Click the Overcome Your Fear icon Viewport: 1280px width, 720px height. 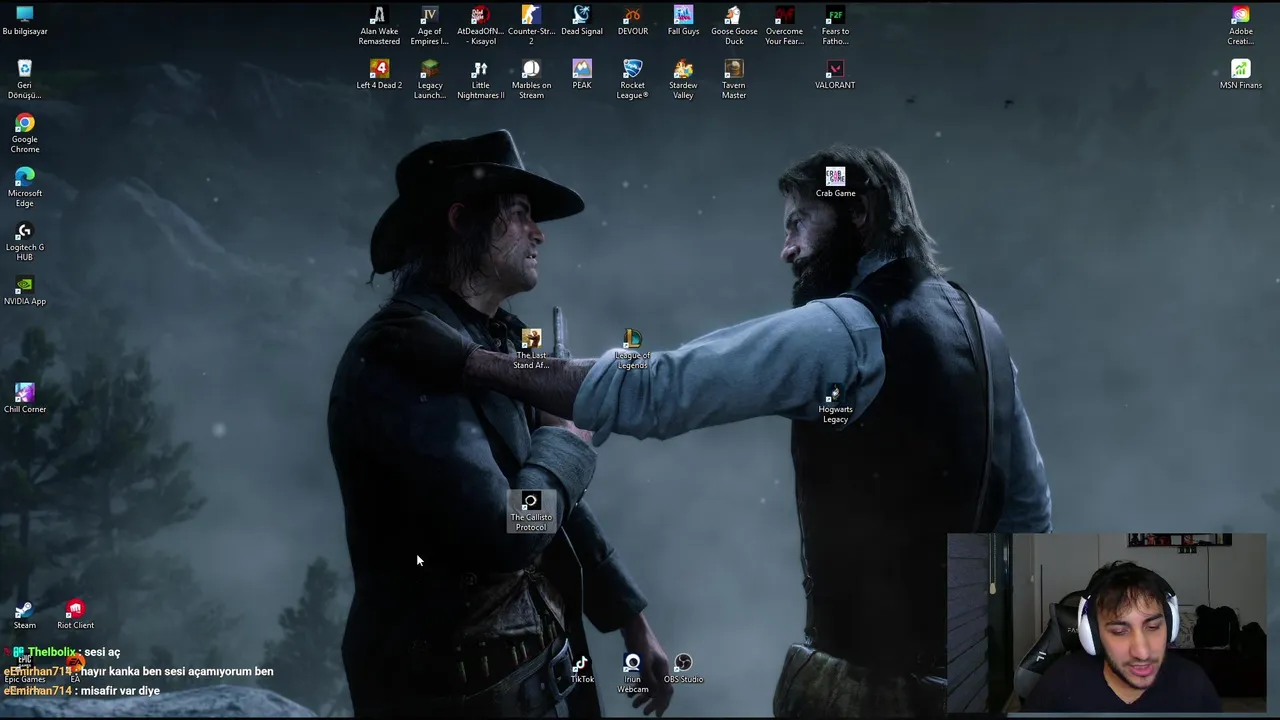(x=785, y=26)
